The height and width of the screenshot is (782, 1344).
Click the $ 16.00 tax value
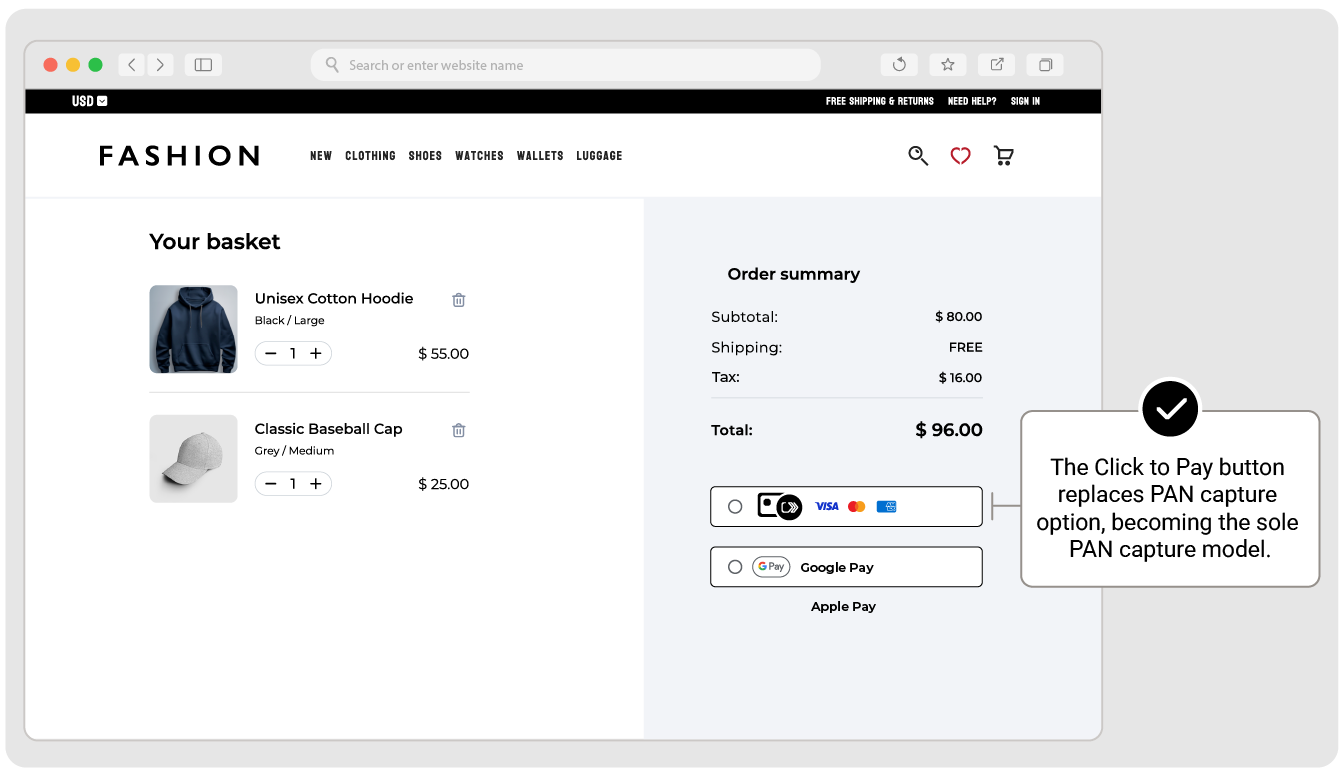(x=960, y=378)
